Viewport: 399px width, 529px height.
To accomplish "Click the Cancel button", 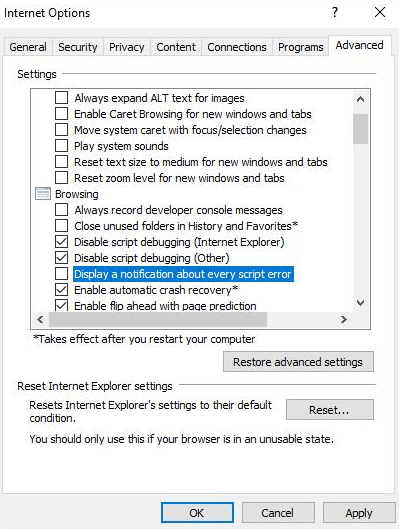I will coord(278,513).
